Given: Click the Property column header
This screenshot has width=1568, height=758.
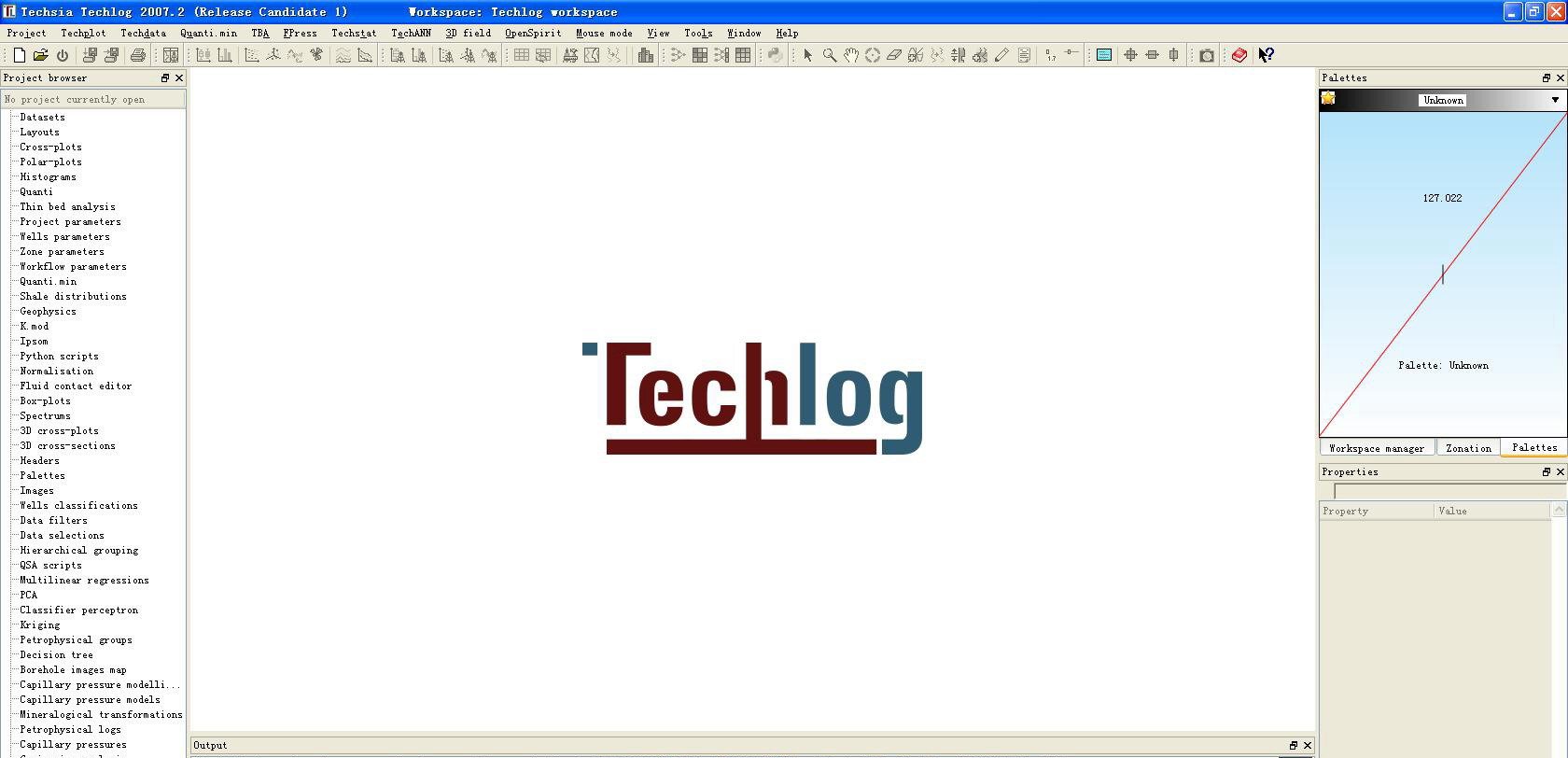Looking at the screenshot, I should (1377, 511).
